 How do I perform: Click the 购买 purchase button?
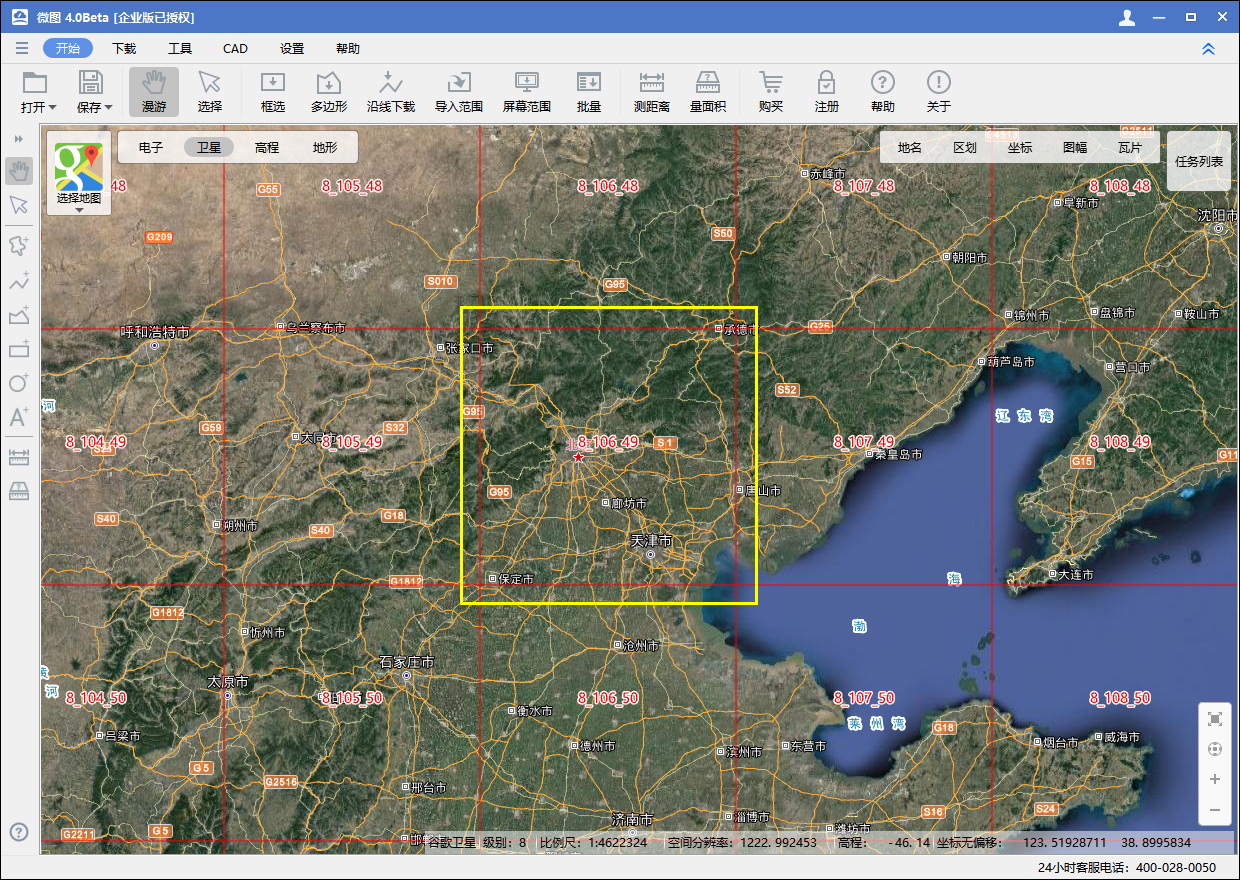pos(770,92)
